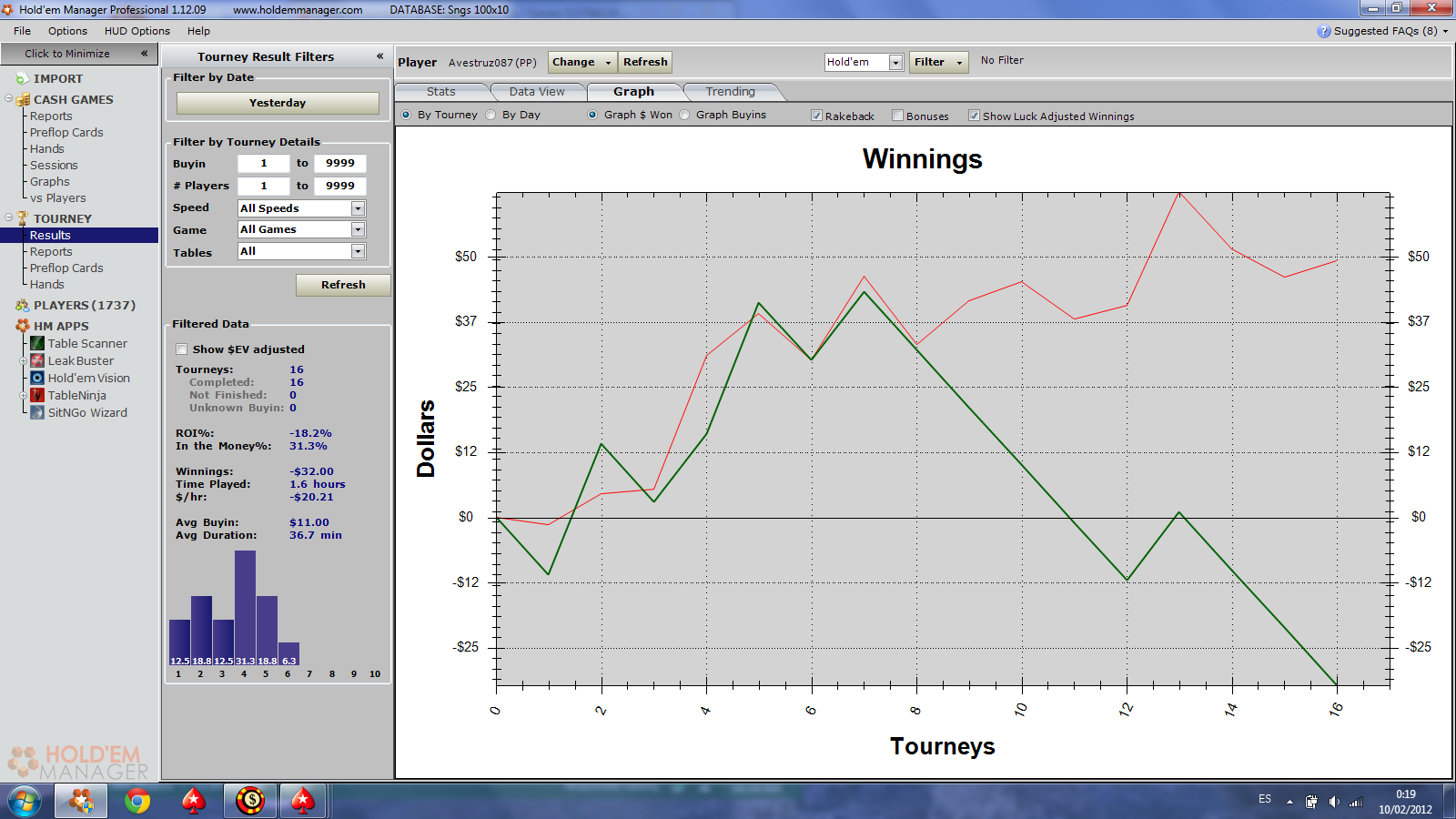Click the Buyin minimum input field
1456x819 pixels.
coord(264,163)
